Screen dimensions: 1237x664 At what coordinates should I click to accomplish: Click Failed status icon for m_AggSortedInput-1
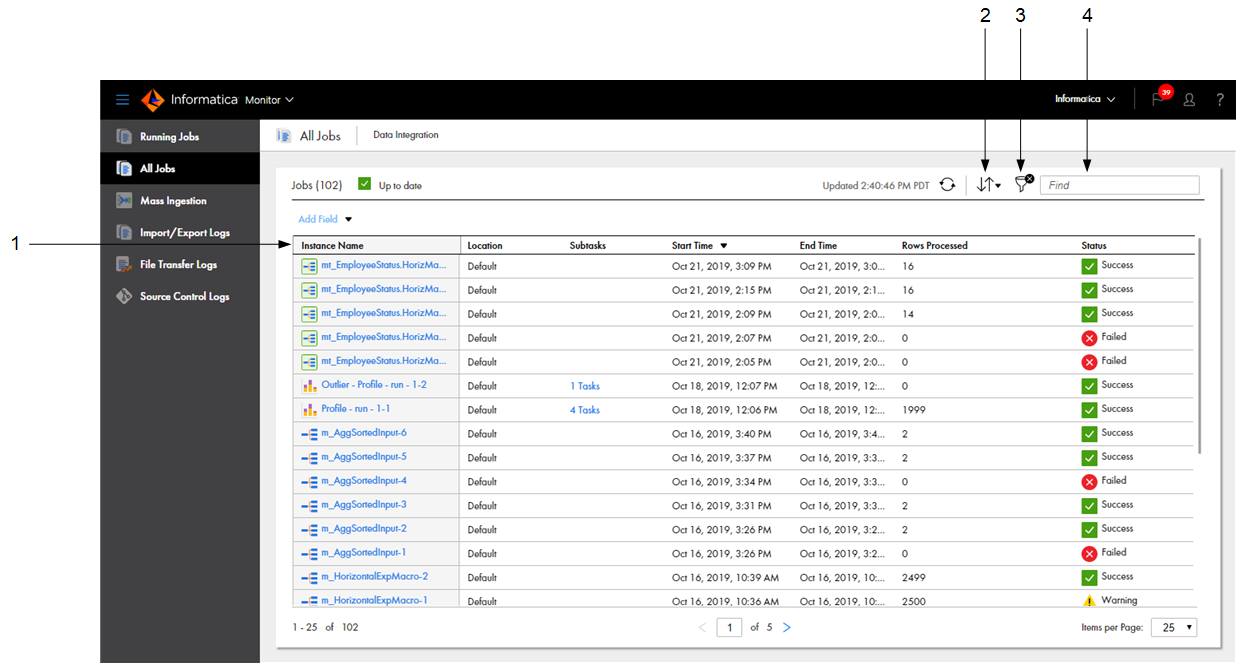pos(1089,554)
